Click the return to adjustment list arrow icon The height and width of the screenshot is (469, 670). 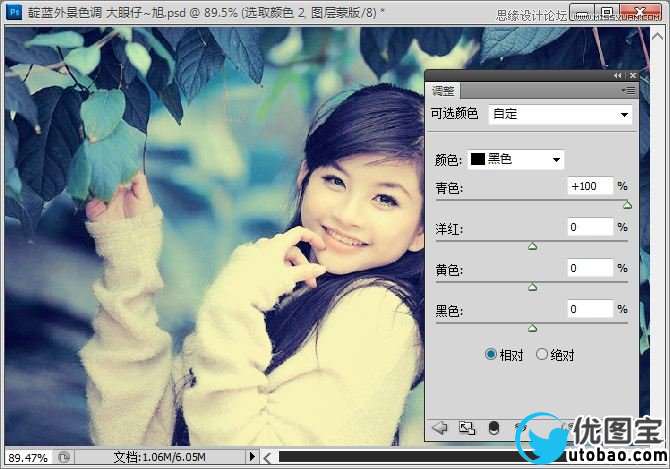(x=439, y=427)
